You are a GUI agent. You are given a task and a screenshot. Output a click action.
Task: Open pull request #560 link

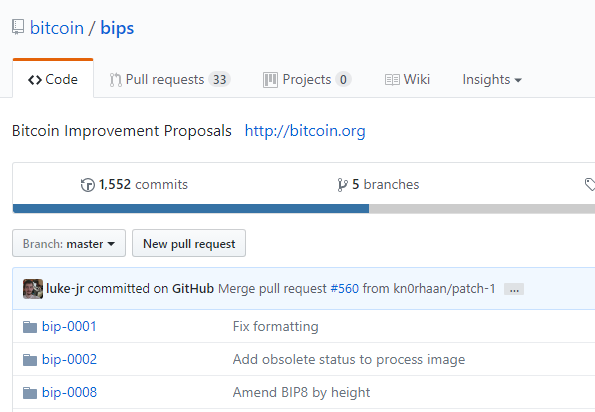coord(345,289)
